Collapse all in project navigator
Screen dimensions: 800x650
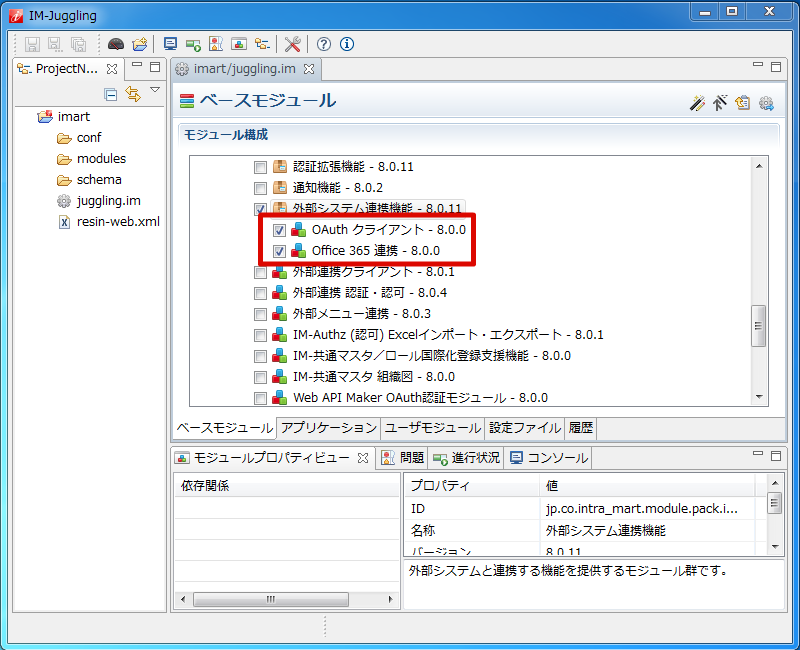pyautogui.click(x=110, y=94)
